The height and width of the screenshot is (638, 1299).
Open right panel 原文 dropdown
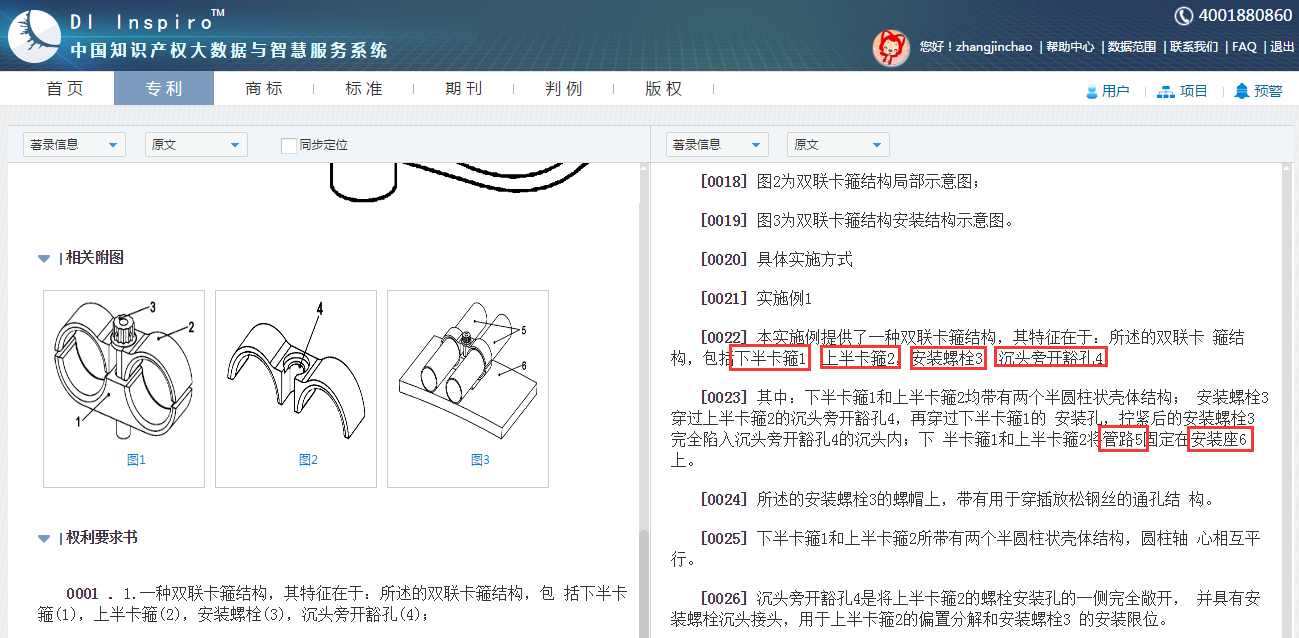pyautogui.click(x=838, y=145)
